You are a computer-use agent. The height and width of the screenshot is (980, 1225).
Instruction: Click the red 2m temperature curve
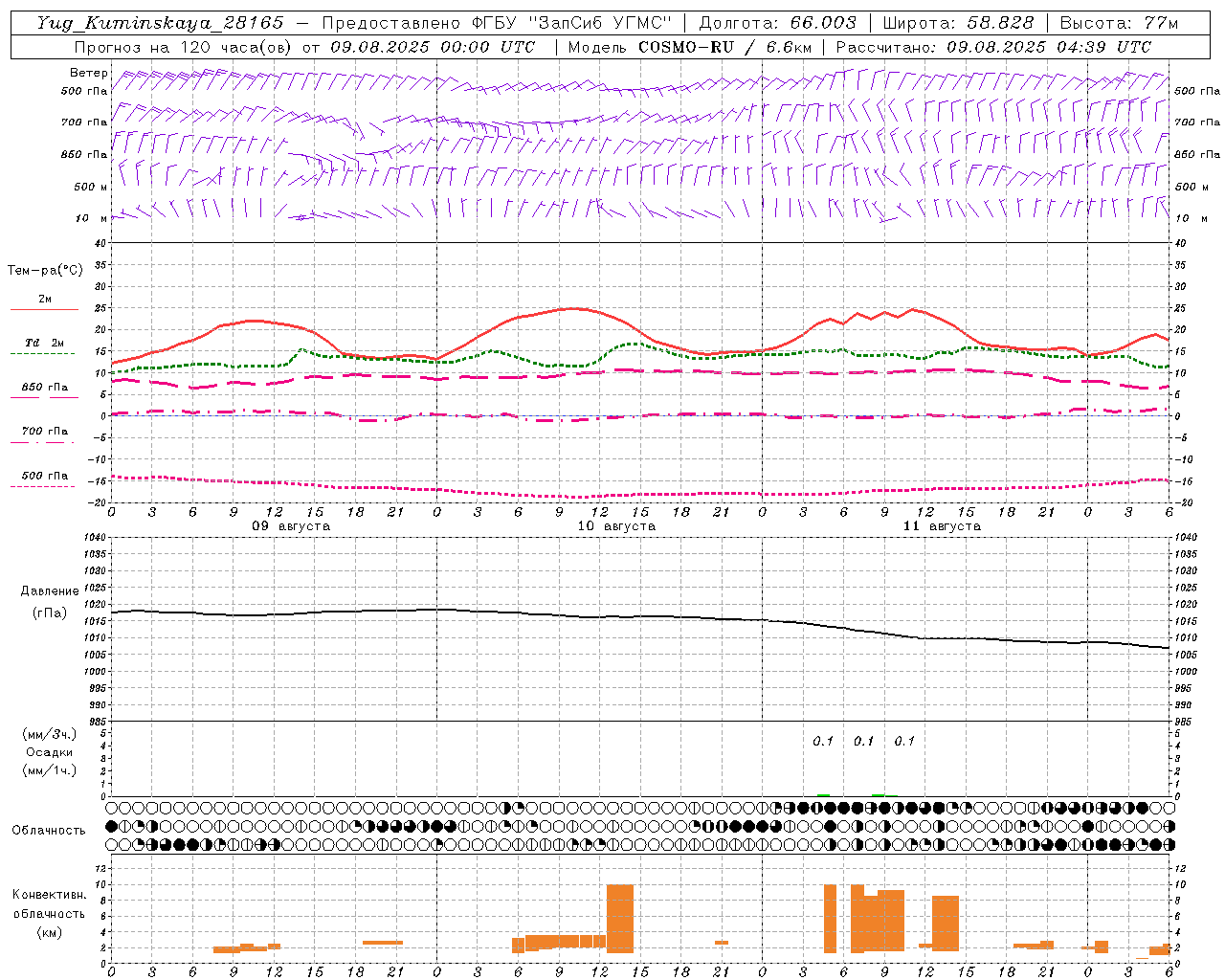tap(574, 308)
